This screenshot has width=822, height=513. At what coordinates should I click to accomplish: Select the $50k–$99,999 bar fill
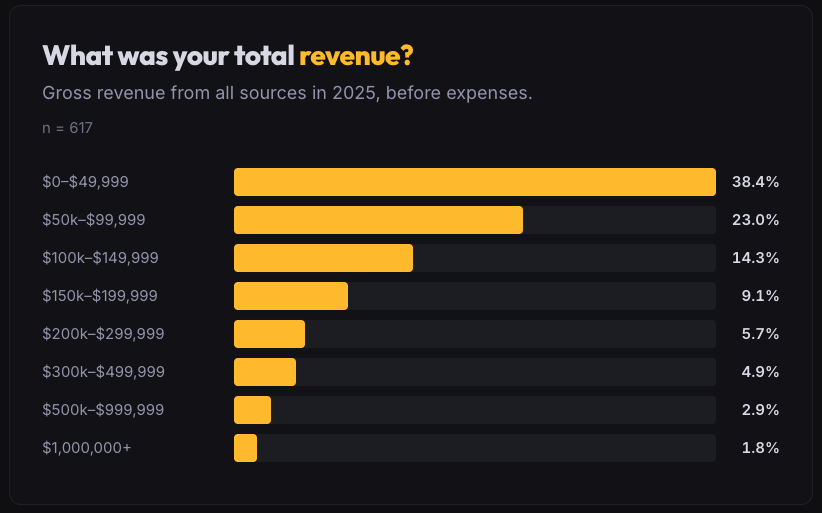tap(378, 220)
